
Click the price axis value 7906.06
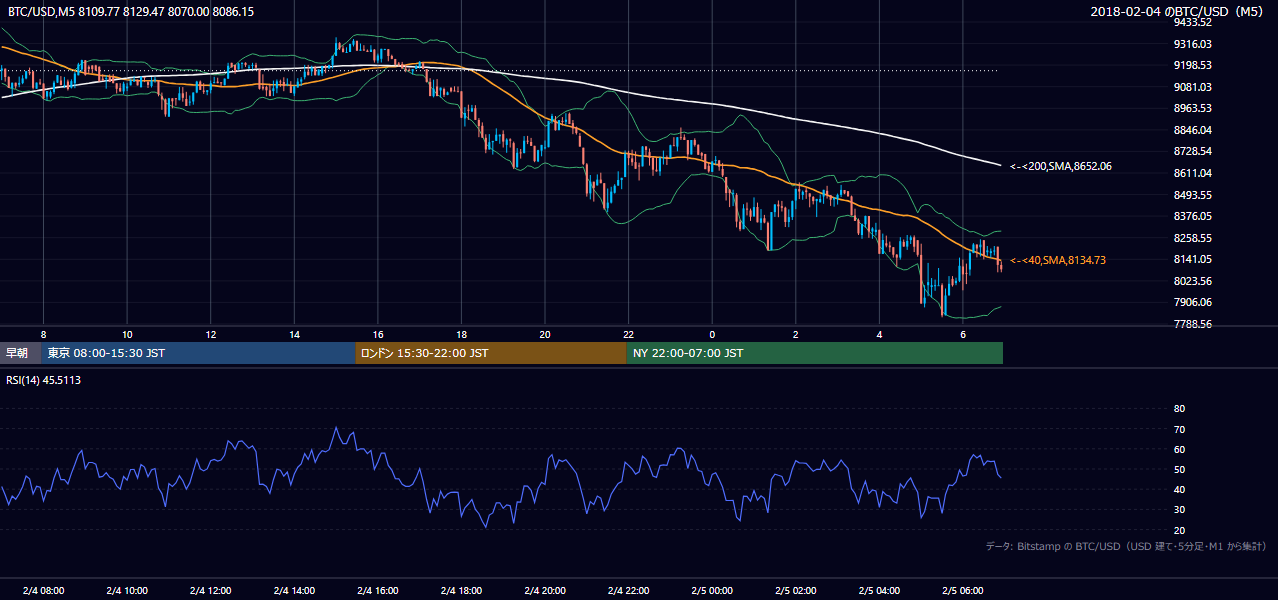pyautogui.click(x=1193, y=302)
